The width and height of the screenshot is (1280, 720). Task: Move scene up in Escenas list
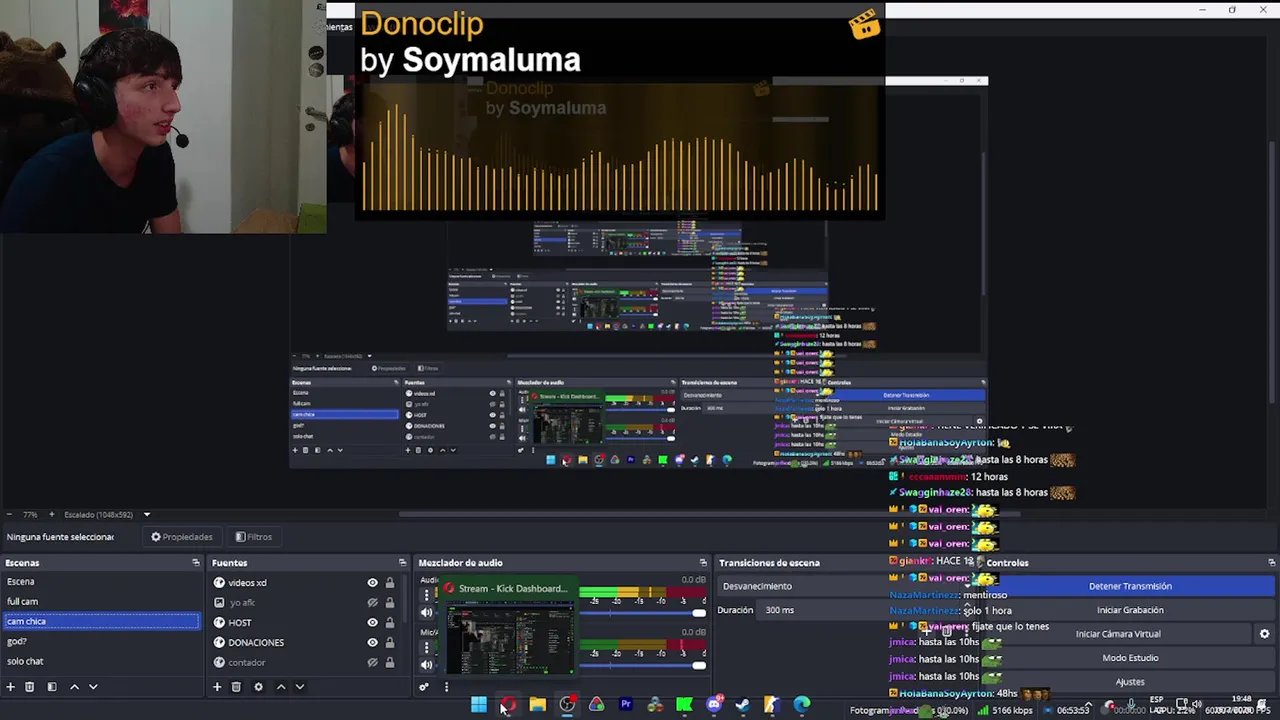(x=74, y=687)
